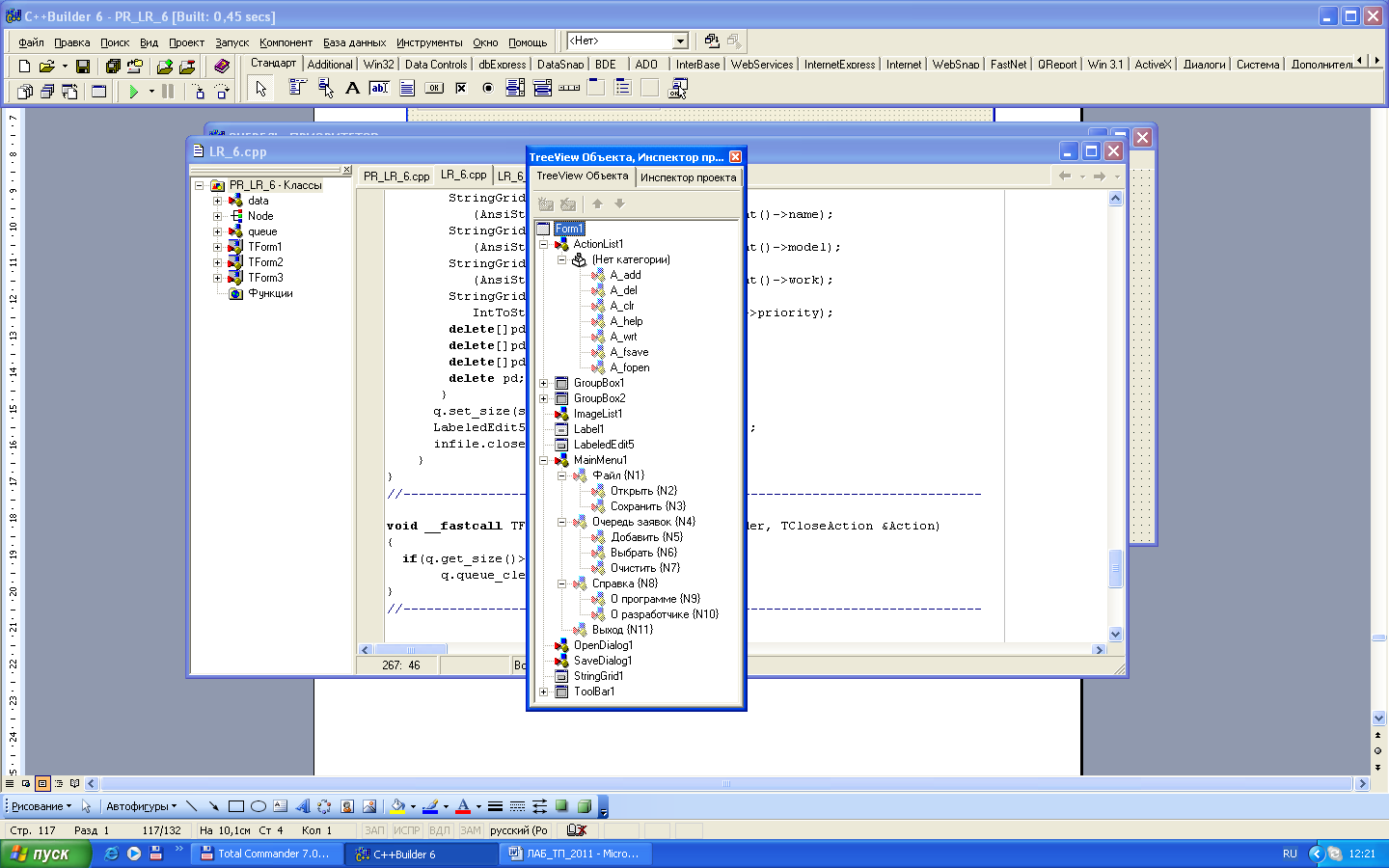Click the Toggle Form/Unit icon
Image resolution: width=1389 pixels, height=868 pixels.
coord(69,92)
